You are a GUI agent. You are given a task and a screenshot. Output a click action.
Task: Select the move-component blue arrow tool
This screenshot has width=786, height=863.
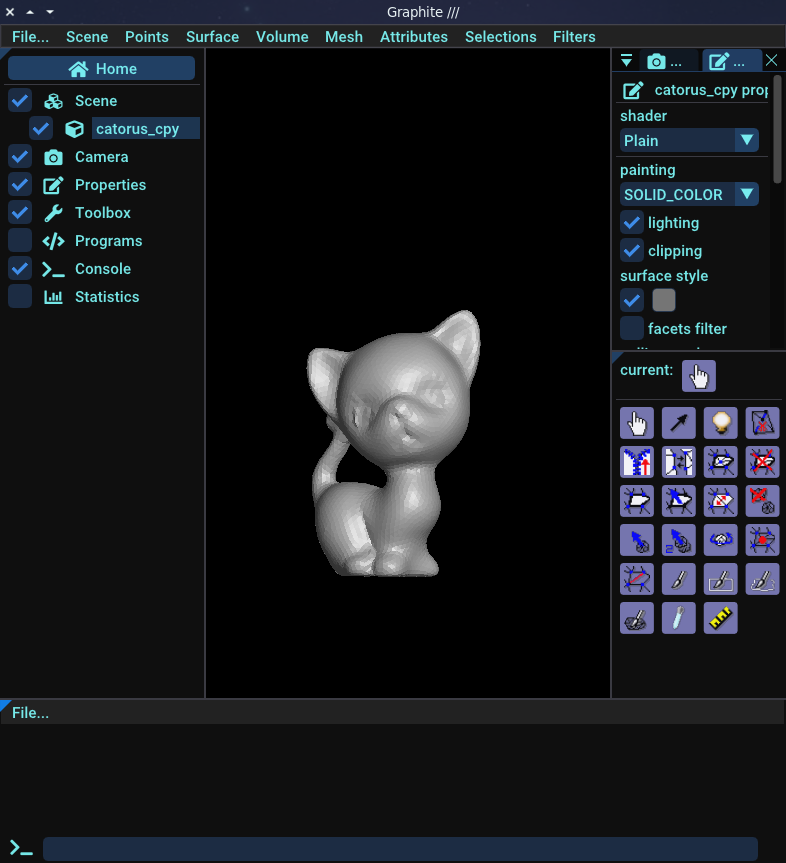pyautogui.click(x=637, y=540)
